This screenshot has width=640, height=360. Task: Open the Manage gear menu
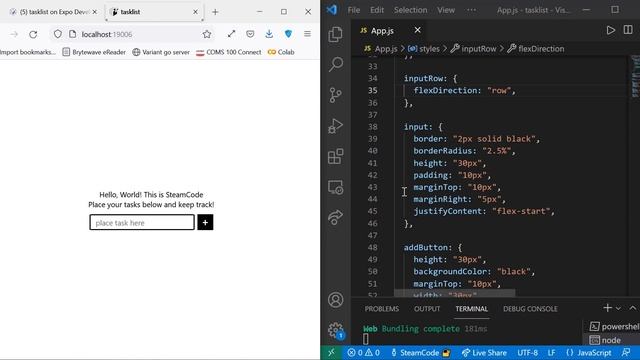click(x=336, y=330)
